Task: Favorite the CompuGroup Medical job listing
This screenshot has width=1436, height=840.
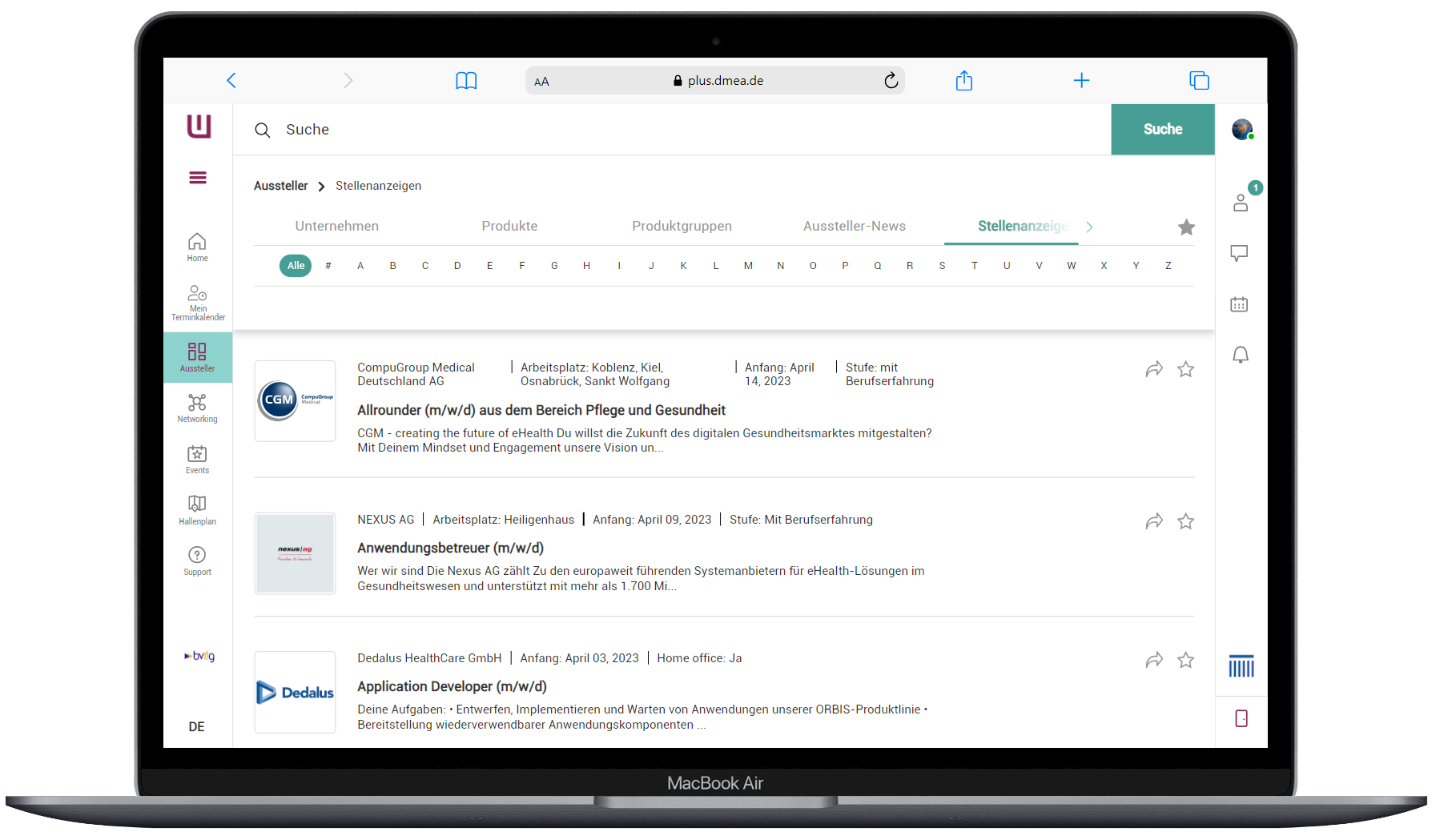Action: tap(1185, 369)
